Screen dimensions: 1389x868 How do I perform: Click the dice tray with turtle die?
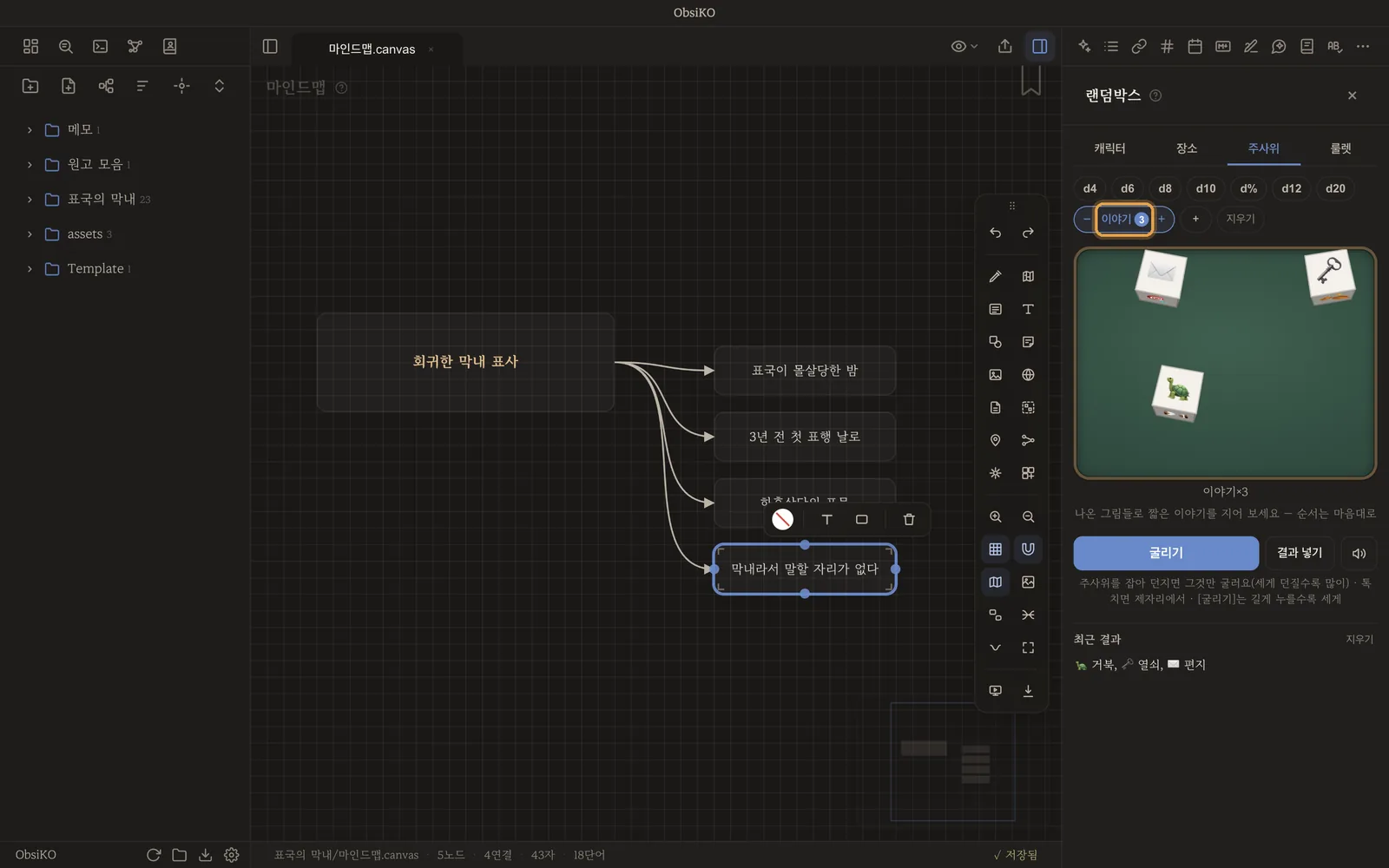point(1225,363)
